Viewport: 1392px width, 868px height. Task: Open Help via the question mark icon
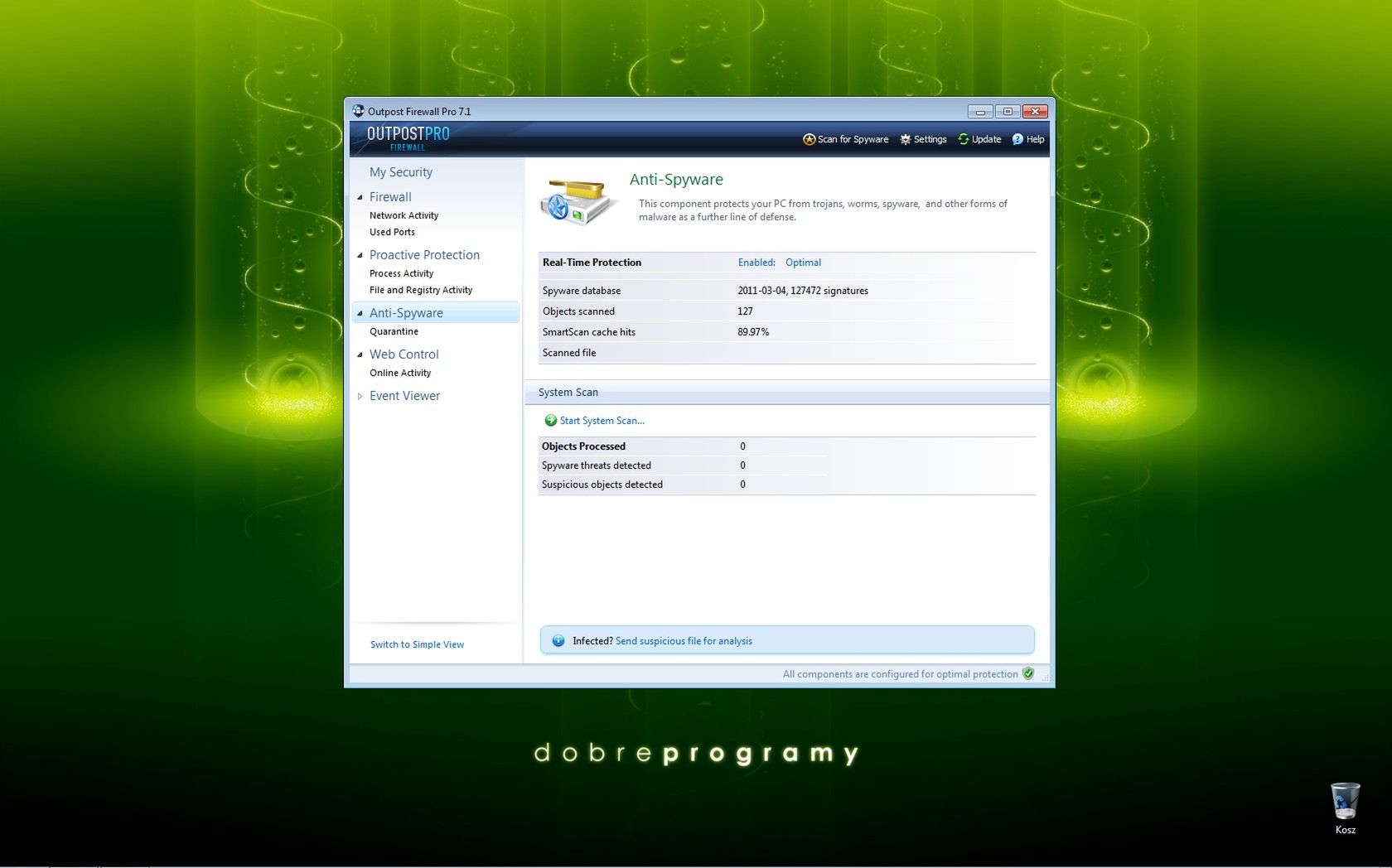coord(1017,139)
